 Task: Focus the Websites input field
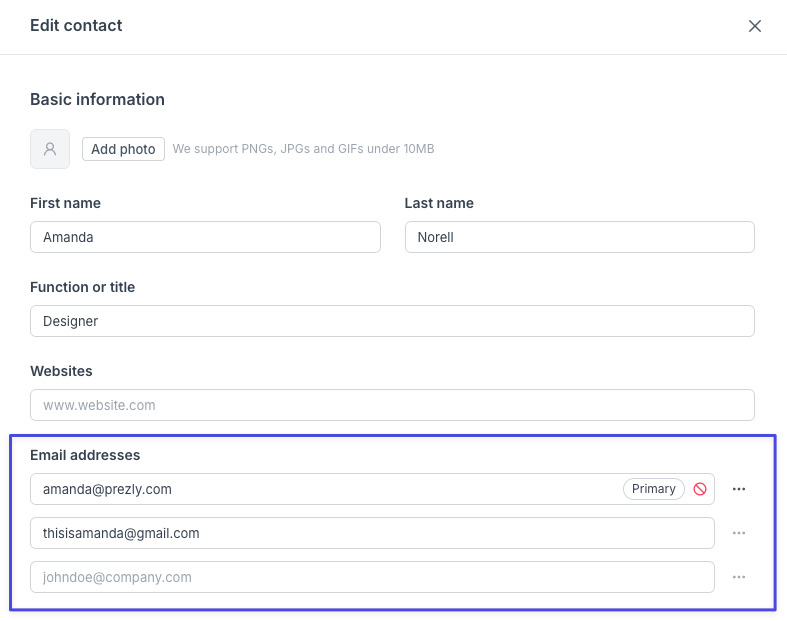tap(392, 405)
